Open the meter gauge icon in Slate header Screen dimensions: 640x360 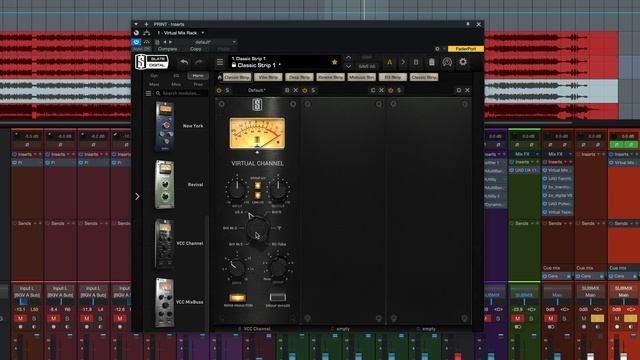point(447,62)
